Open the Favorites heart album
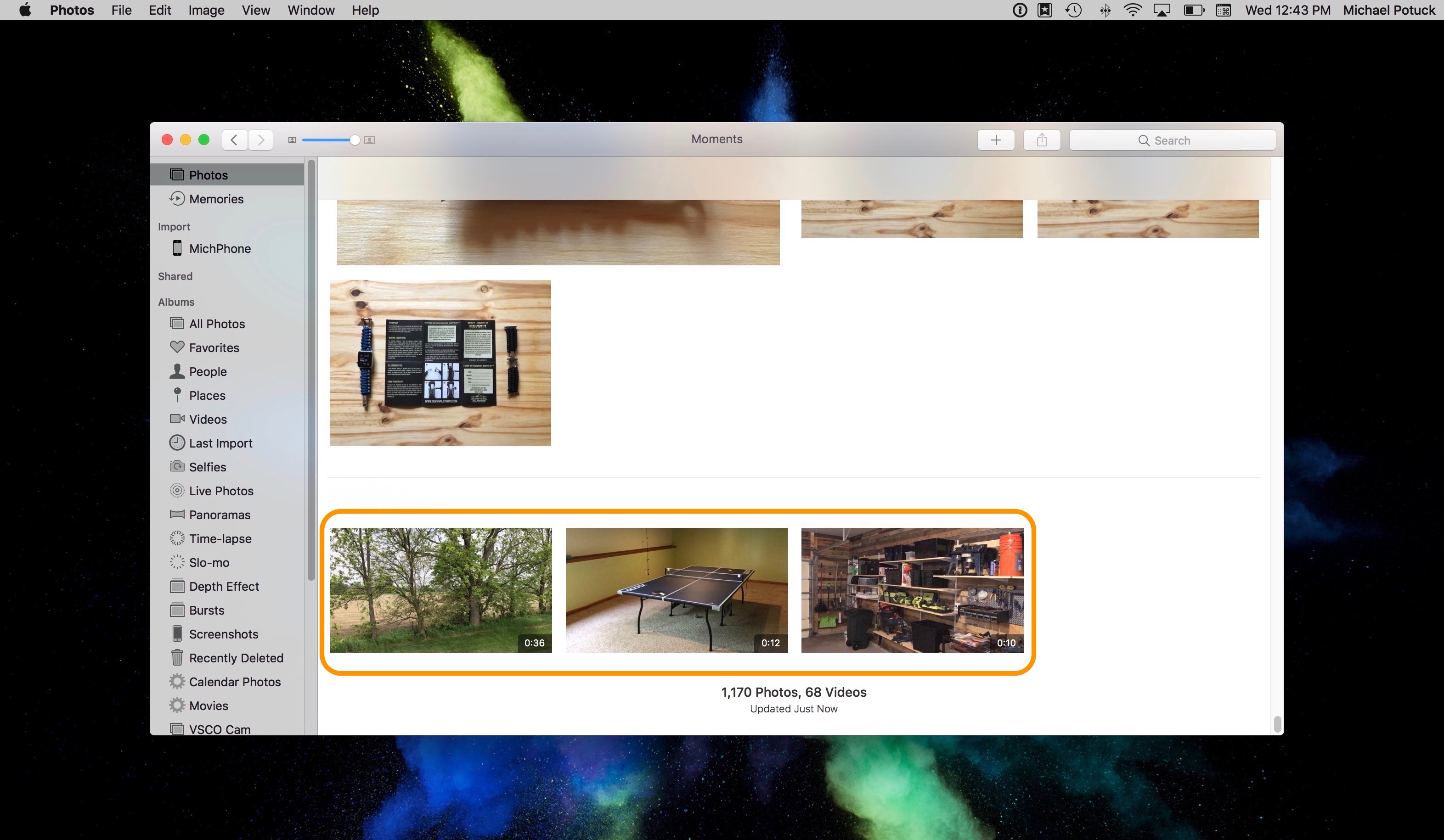1444x840 pixels. (213, 347)
